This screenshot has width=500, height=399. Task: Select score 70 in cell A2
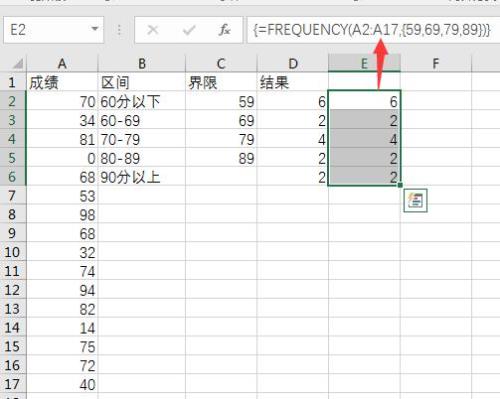click(62, 101)
